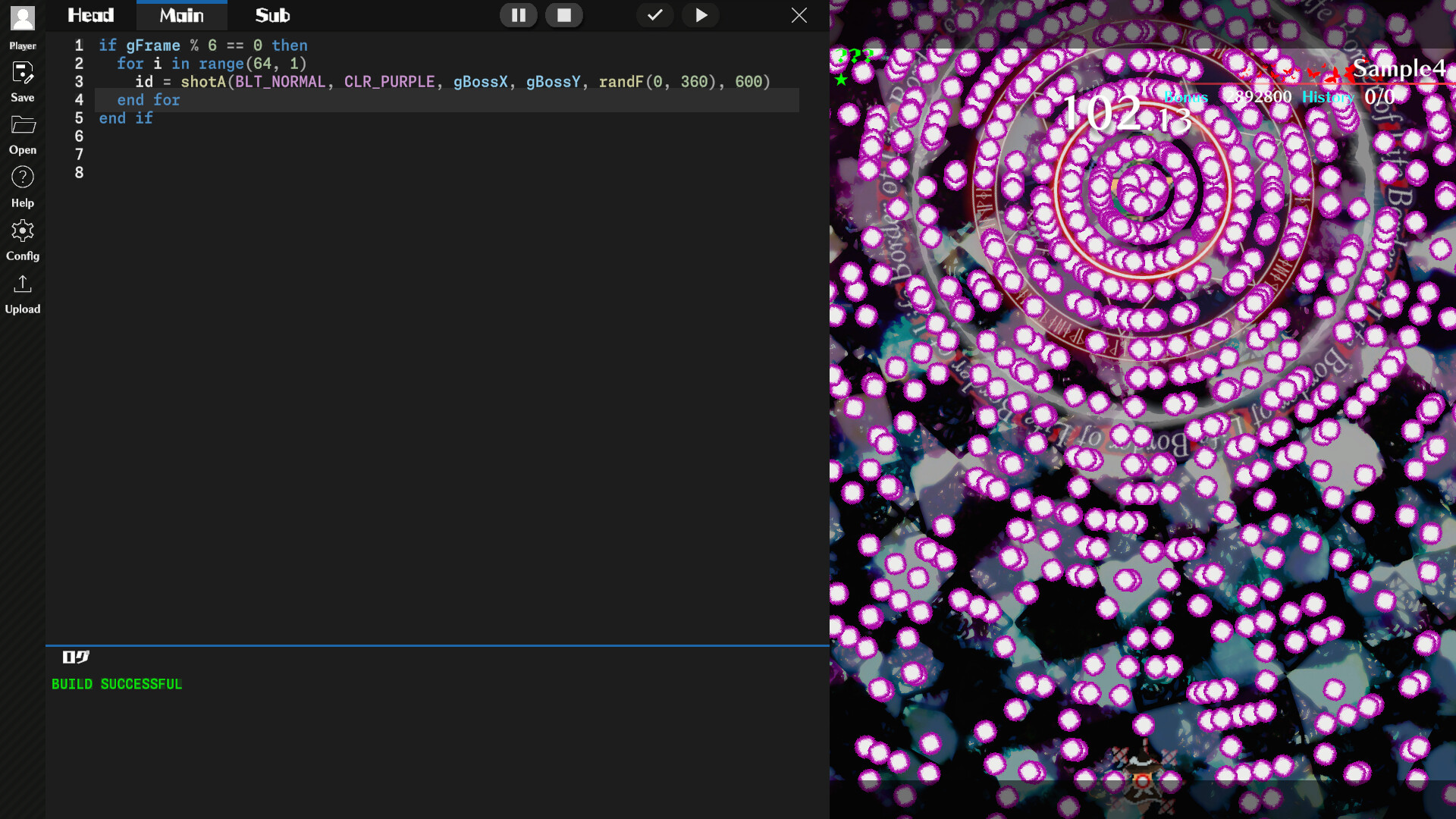
Task: Close the script editor
Action: pos(799,14)
